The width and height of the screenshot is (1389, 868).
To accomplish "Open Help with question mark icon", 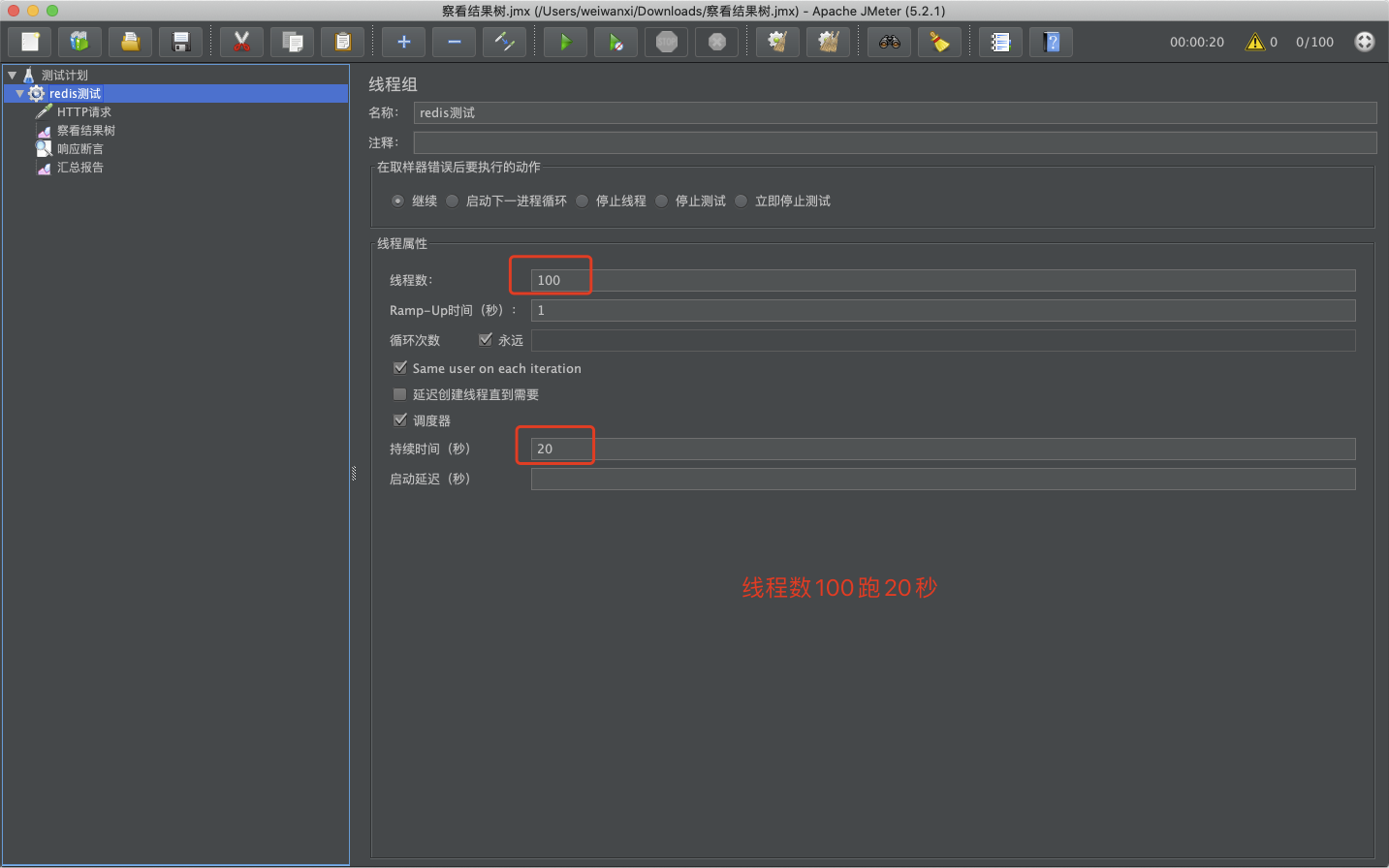I will tap(1051, 42).
